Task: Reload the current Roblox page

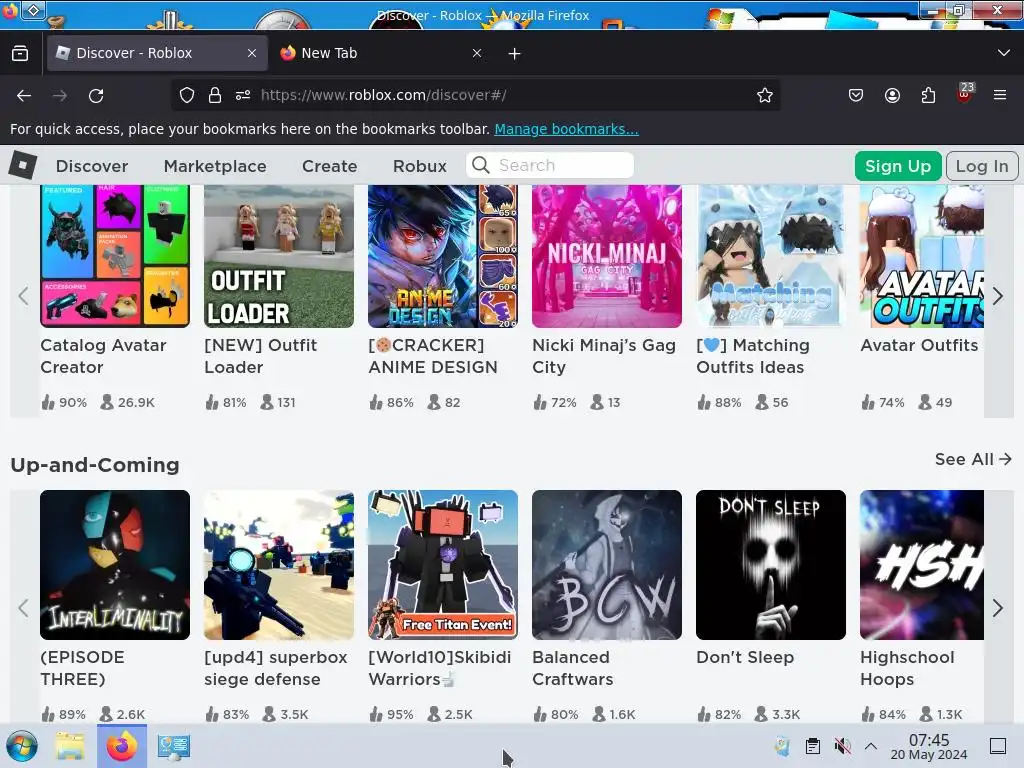Action: click(96, 96)
